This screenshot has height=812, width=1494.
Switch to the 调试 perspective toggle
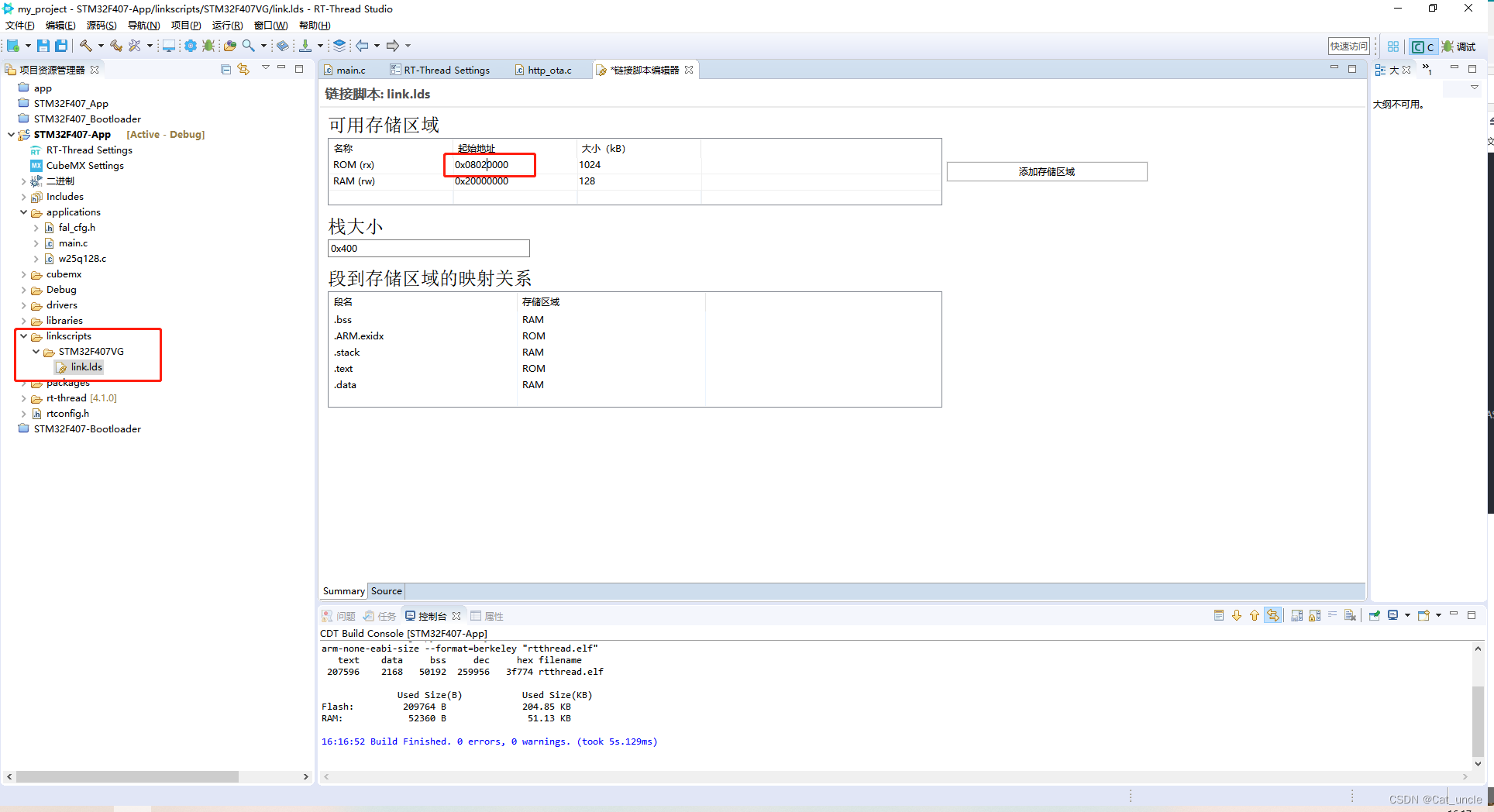point(1463,46)
